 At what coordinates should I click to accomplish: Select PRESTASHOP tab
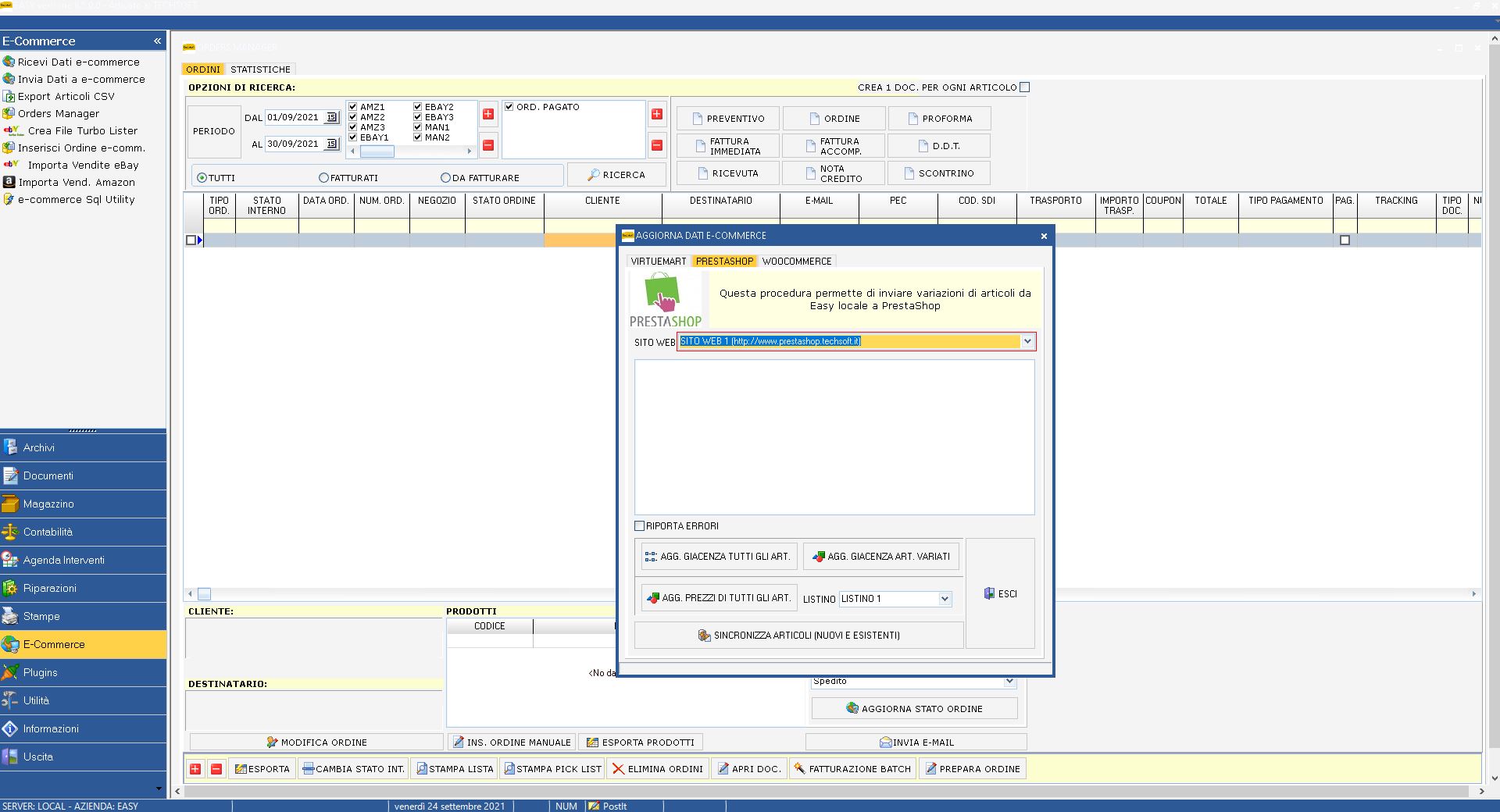[724, 262]
